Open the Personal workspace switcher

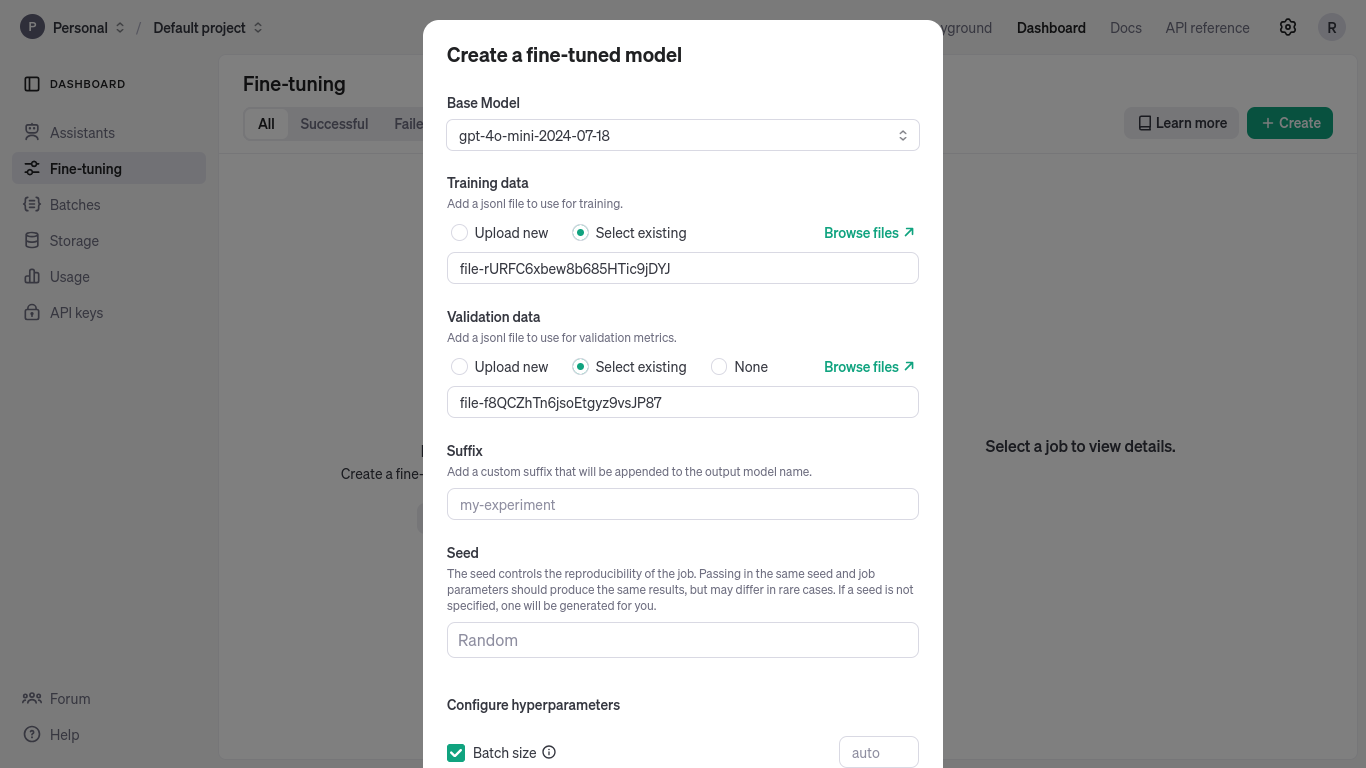[x=81, y=27]
